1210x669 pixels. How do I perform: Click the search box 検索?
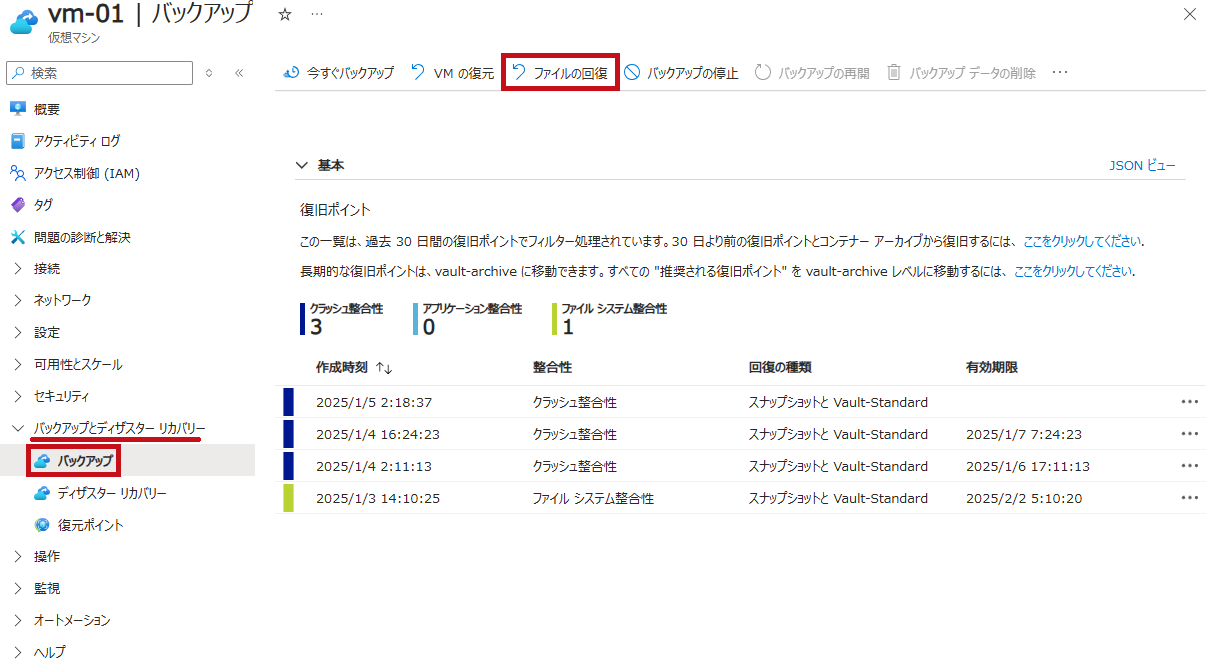100,73
